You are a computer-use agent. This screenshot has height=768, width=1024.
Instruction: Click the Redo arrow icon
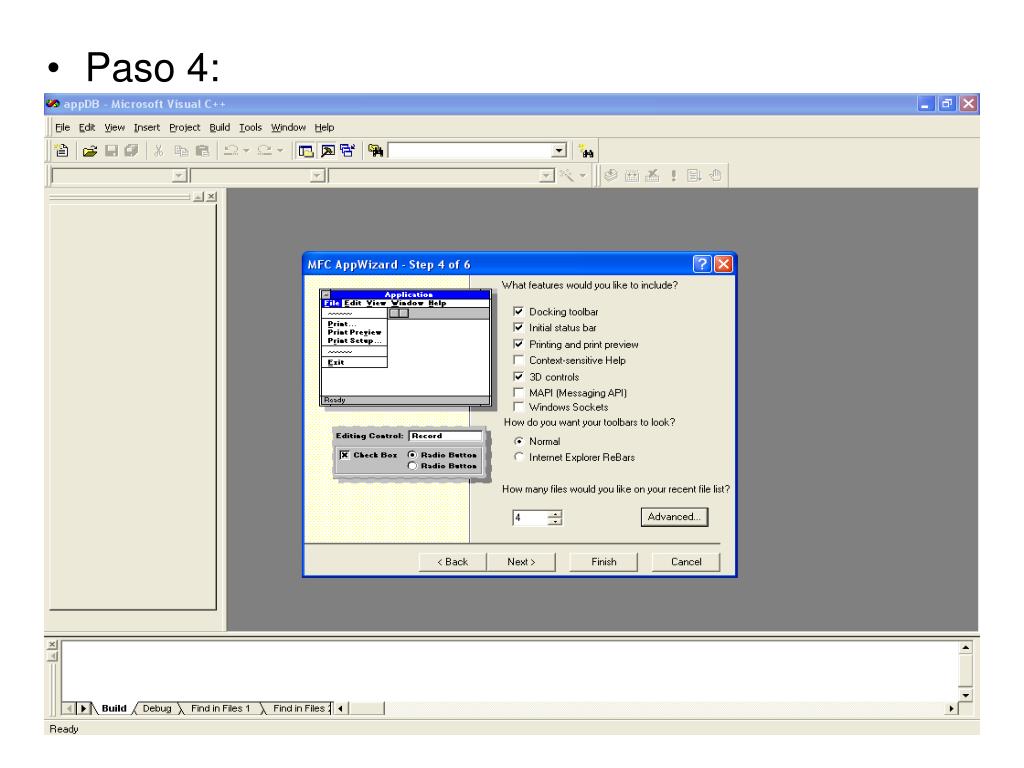click(x=264, y=151)
